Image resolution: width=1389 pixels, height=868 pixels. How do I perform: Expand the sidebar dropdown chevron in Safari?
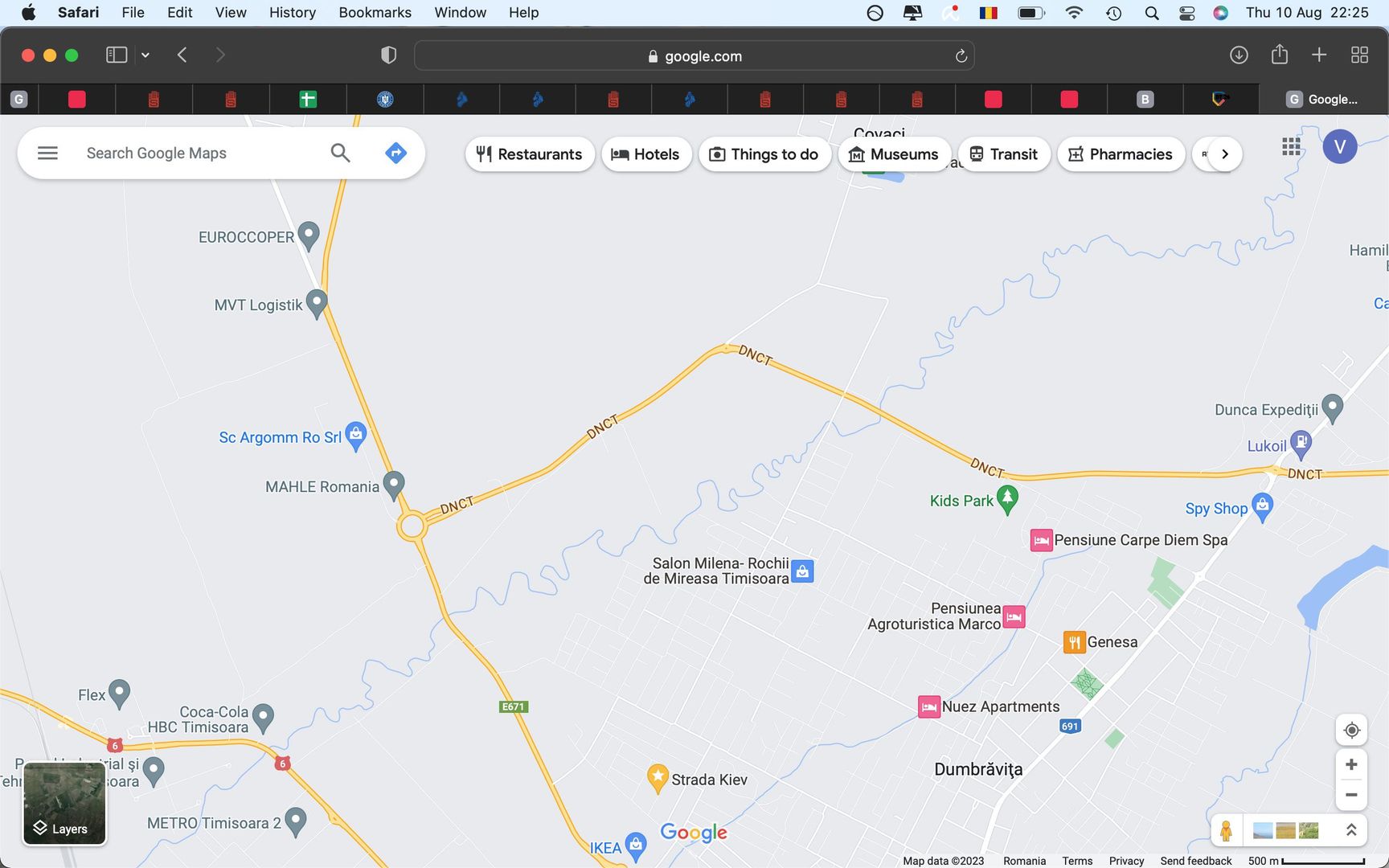145,55
